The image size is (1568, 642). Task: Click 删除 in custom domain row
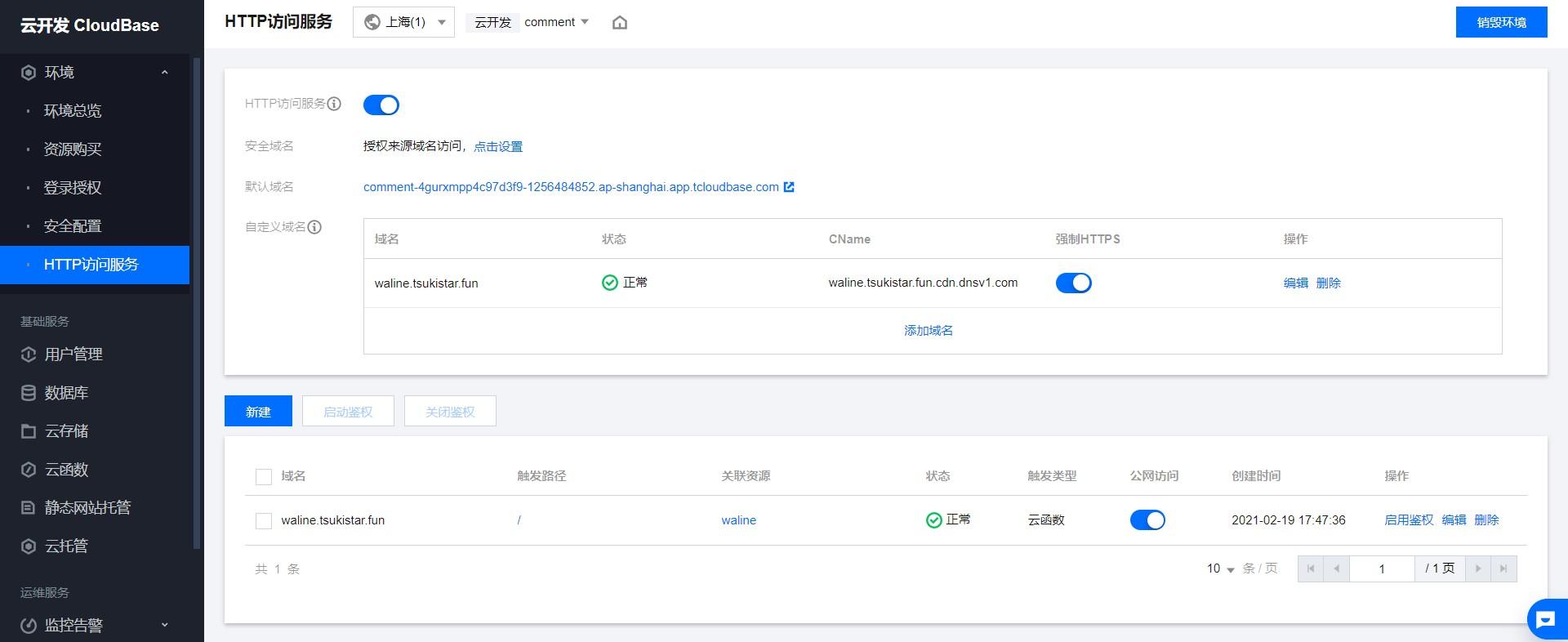[1329, 283]
